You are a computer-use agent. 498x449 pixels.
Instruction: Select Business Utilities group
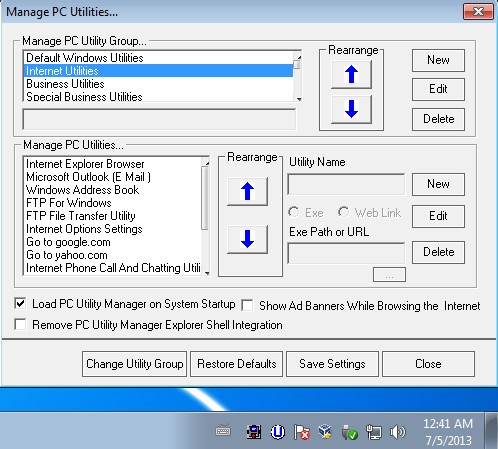pos(158,84)
